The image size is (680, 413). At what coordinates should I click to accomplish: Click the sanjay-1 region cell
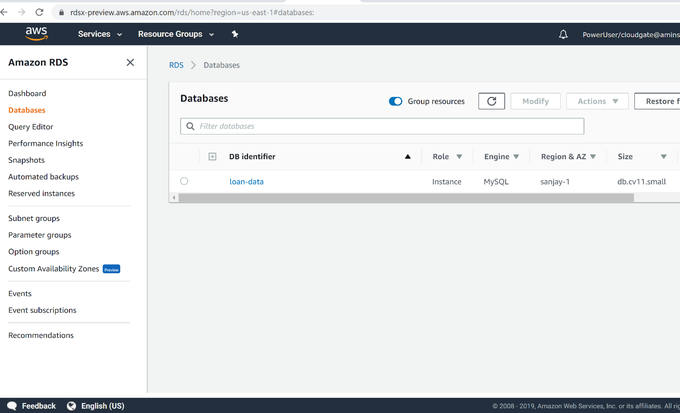(x=555, y=182)
